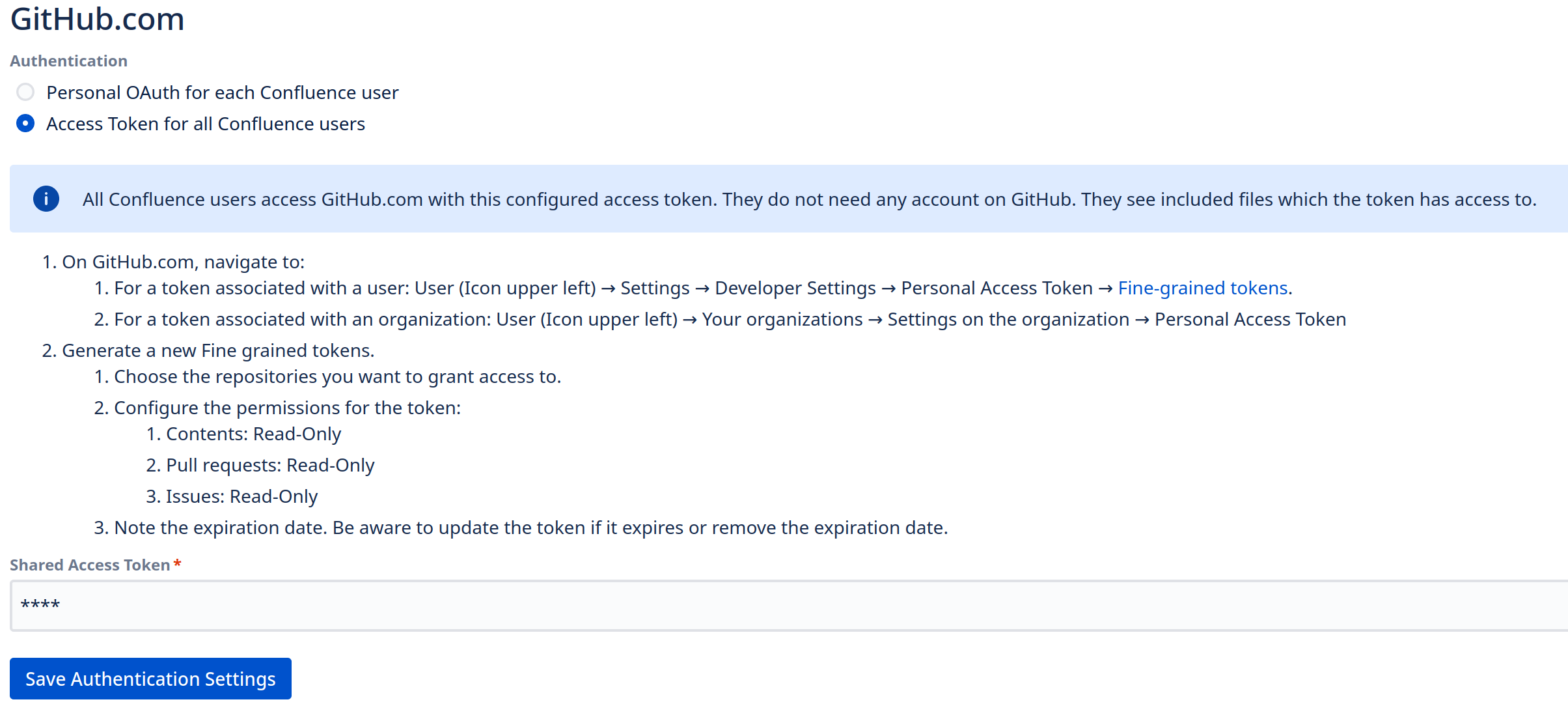This screenshot has width=1568, height=719.
Task: Click the GitHub.com page heading
Action: (x=97, y=19)
